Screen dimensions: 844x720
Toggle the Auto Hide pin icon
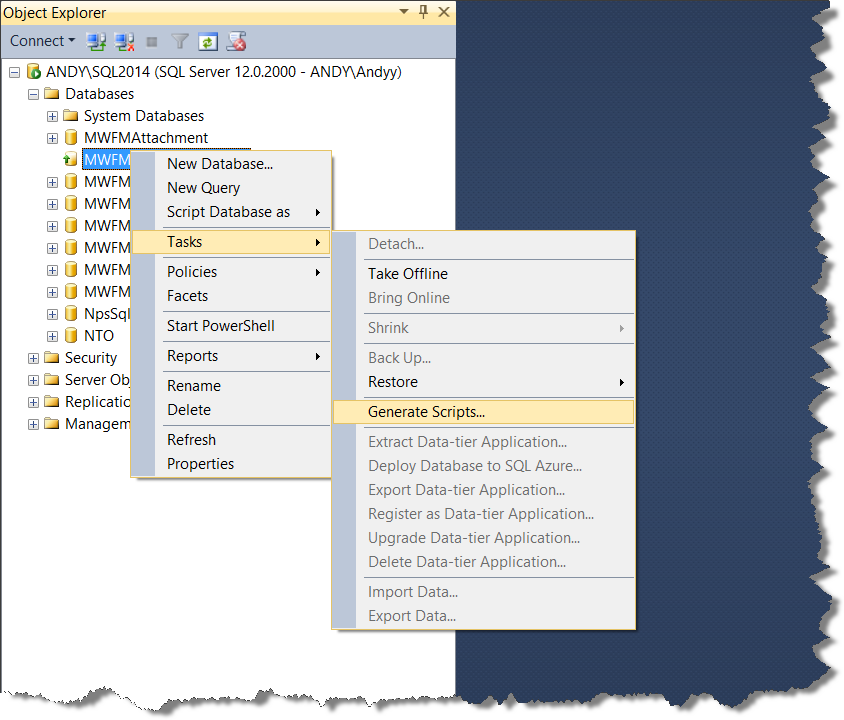click(x=423, y=12)
